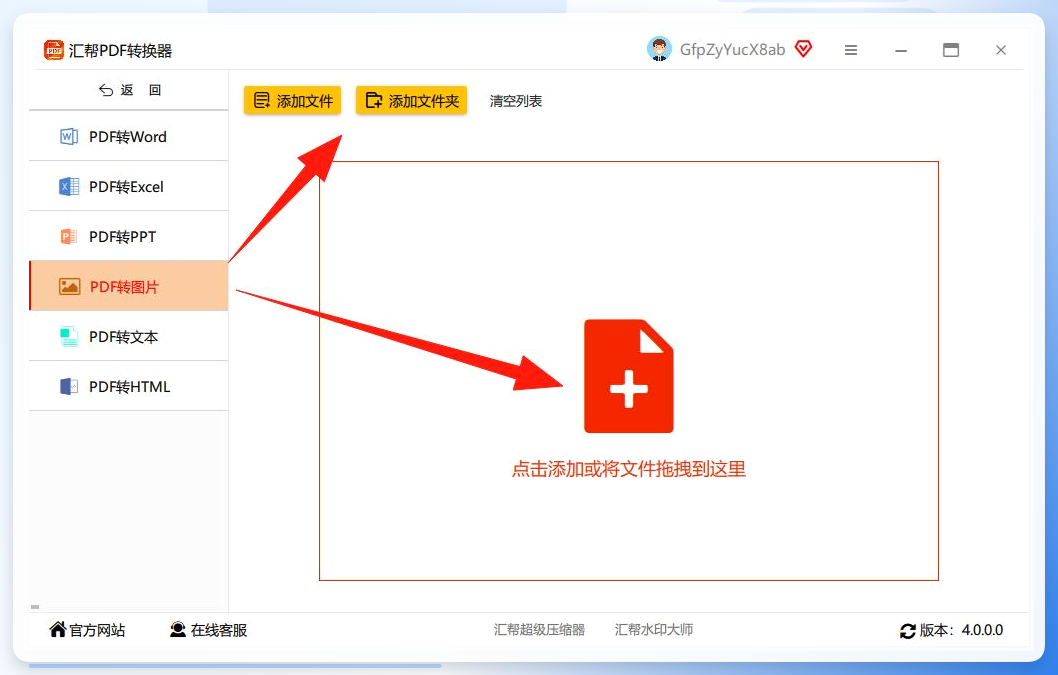The image size is (1058, 675).
Task: Maximize the 汇帮PDF转换器 window
Action: pos(951,50)
